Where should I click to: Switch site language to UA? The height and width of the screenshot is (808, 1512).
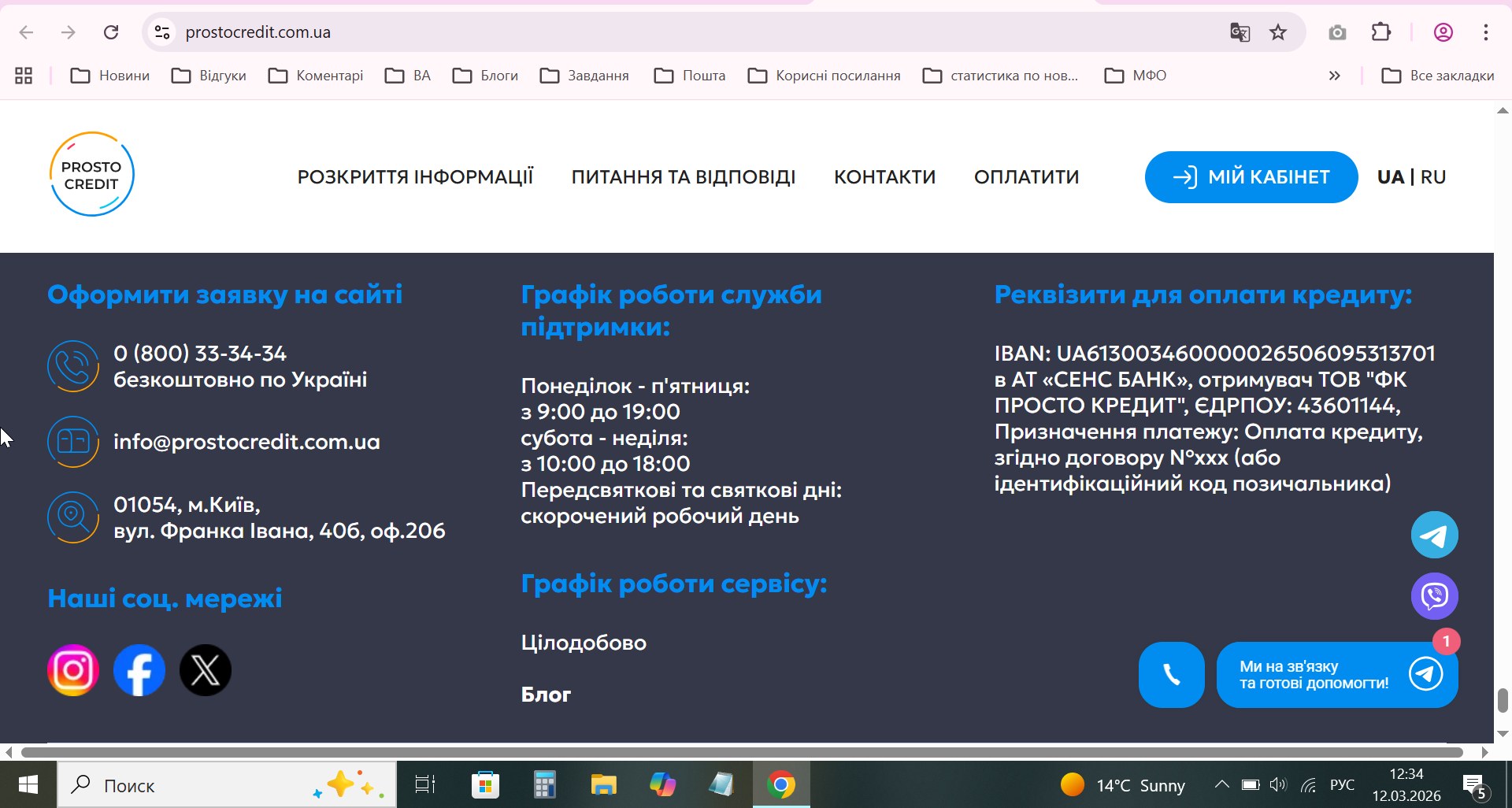[x=1391, y=177]
